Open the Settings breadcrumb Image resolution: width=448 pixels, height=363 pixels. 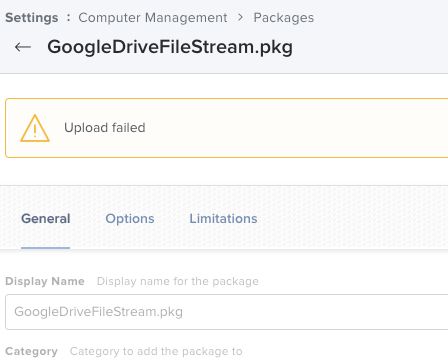tap(32, 18)
